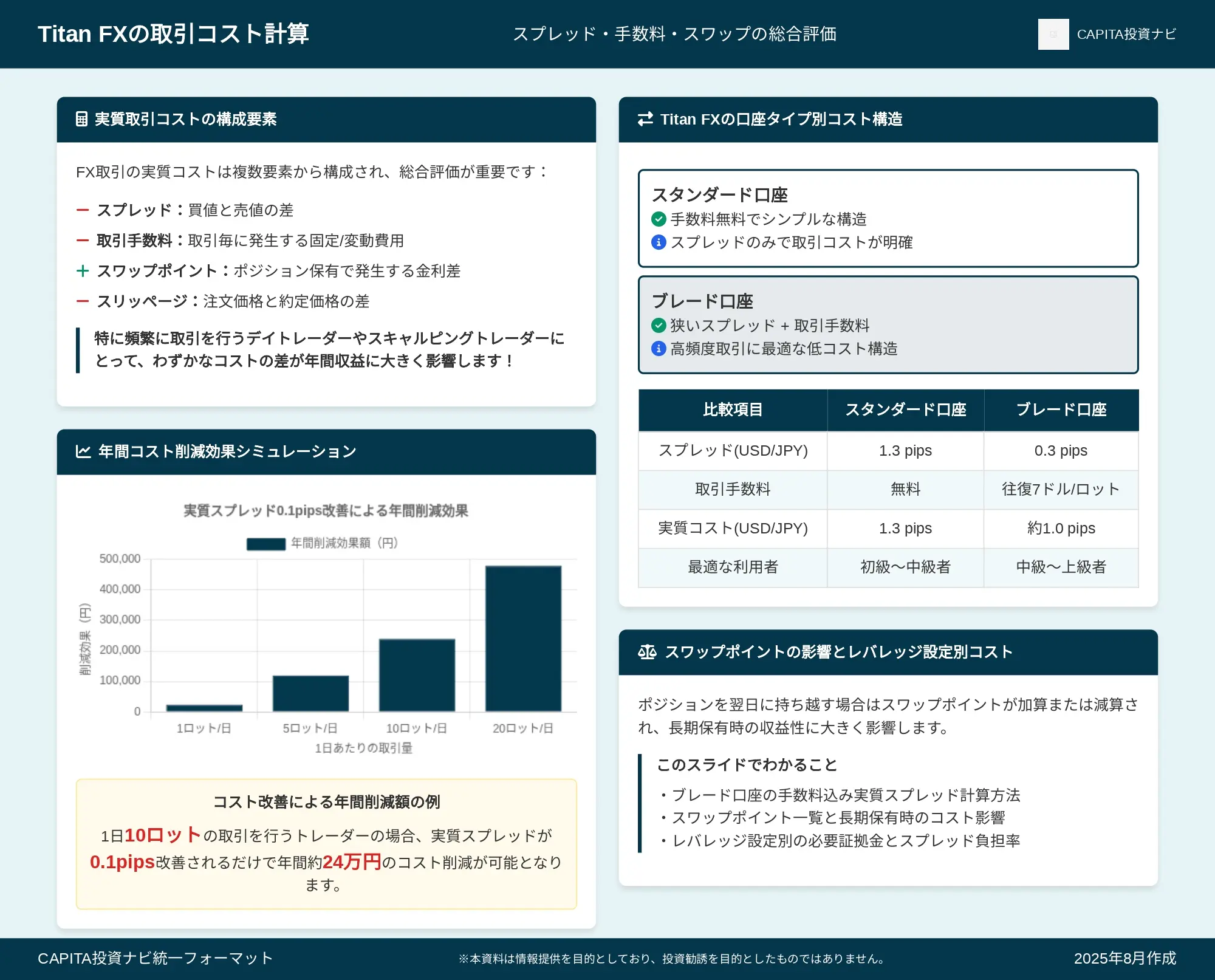Viewport: 1215px width, 980px height.
Task: Click the CAPITA投資ナビ brand text
Action: click(1126, 34)
